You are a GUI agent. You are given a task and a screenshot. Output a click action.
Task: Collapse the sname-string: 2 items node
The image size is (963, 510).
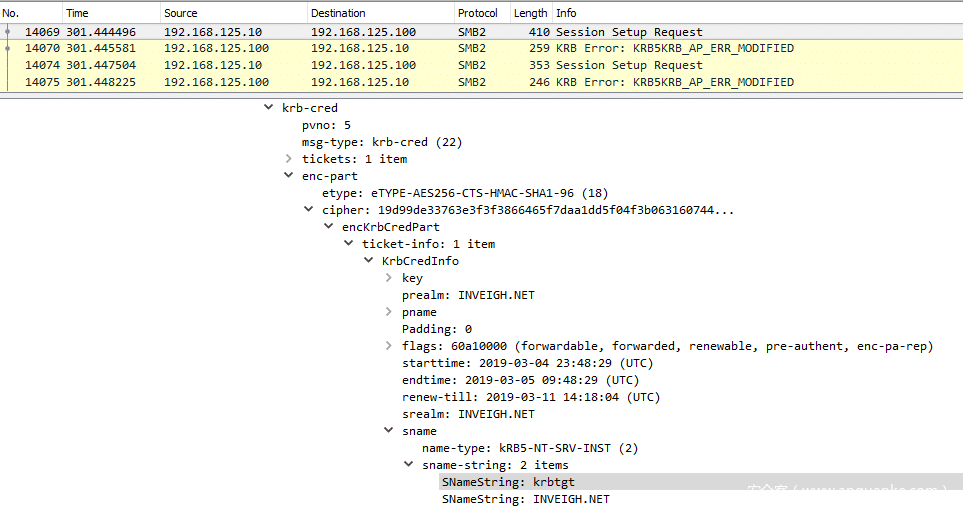409,465
